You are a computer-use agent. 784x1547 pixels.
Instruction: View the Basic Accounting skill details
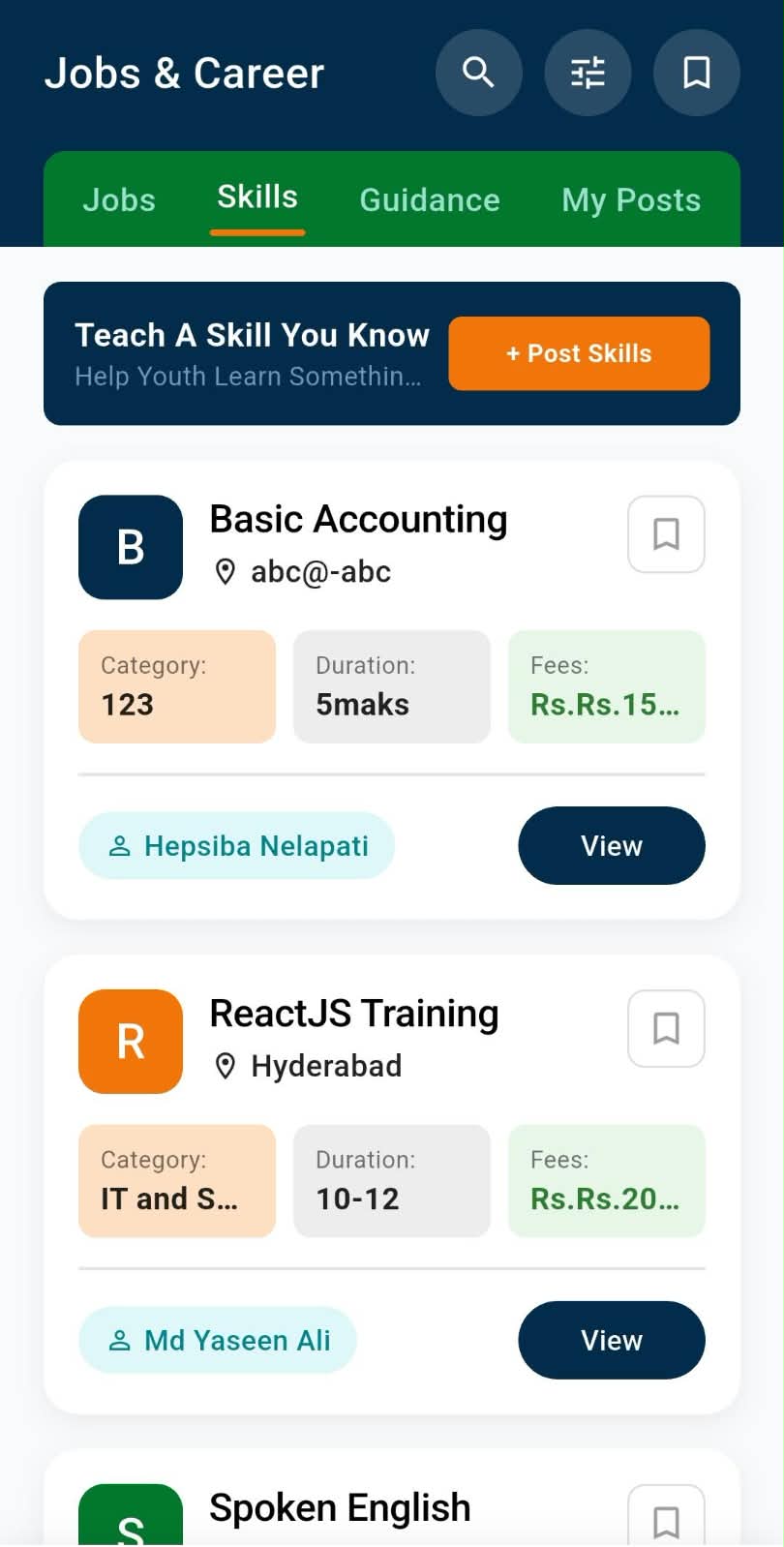pyautogui.click(x=612, y=845)
